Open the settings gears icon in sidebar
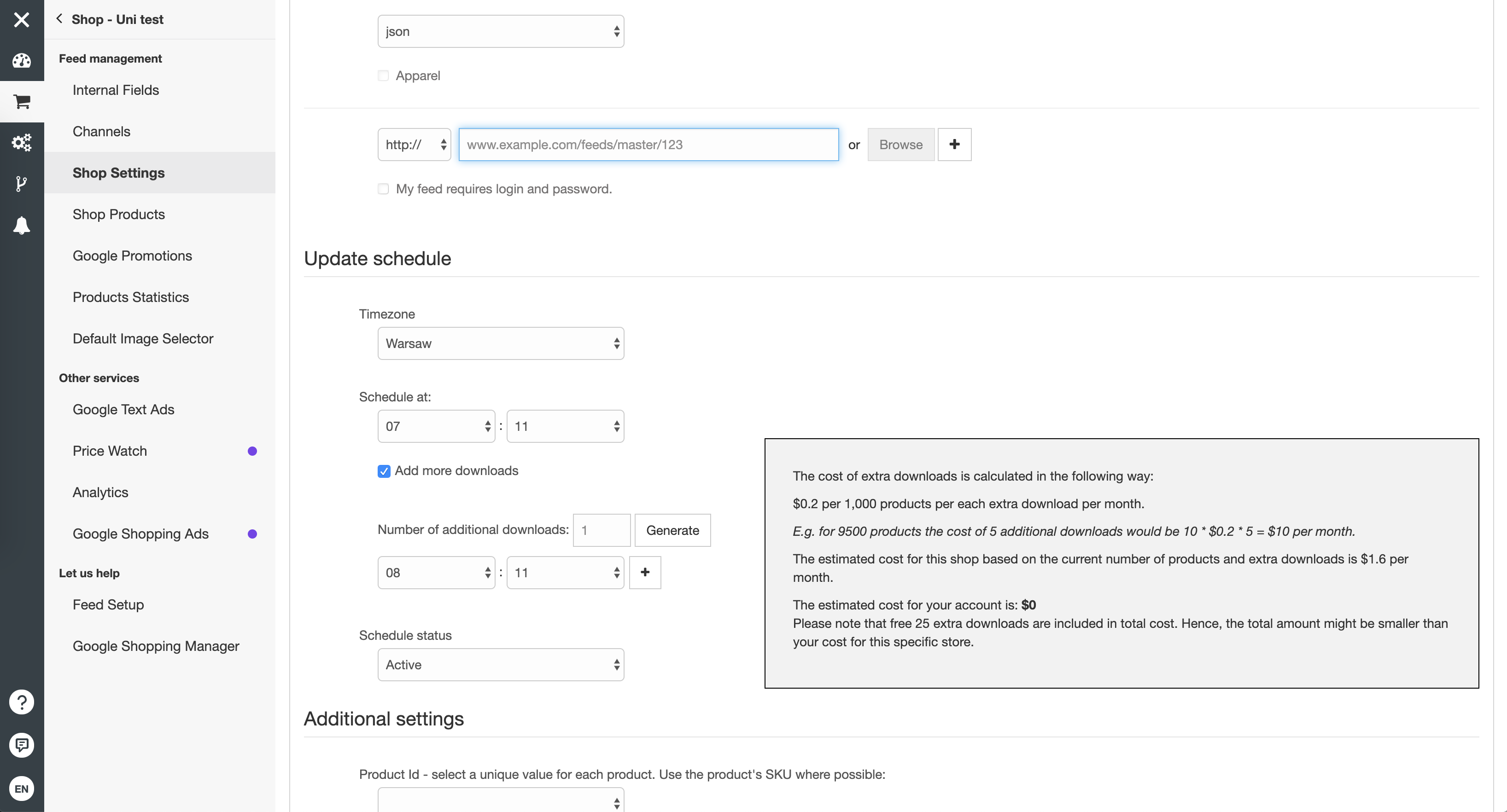This screenshot has height=812, width=1507. 22,142
